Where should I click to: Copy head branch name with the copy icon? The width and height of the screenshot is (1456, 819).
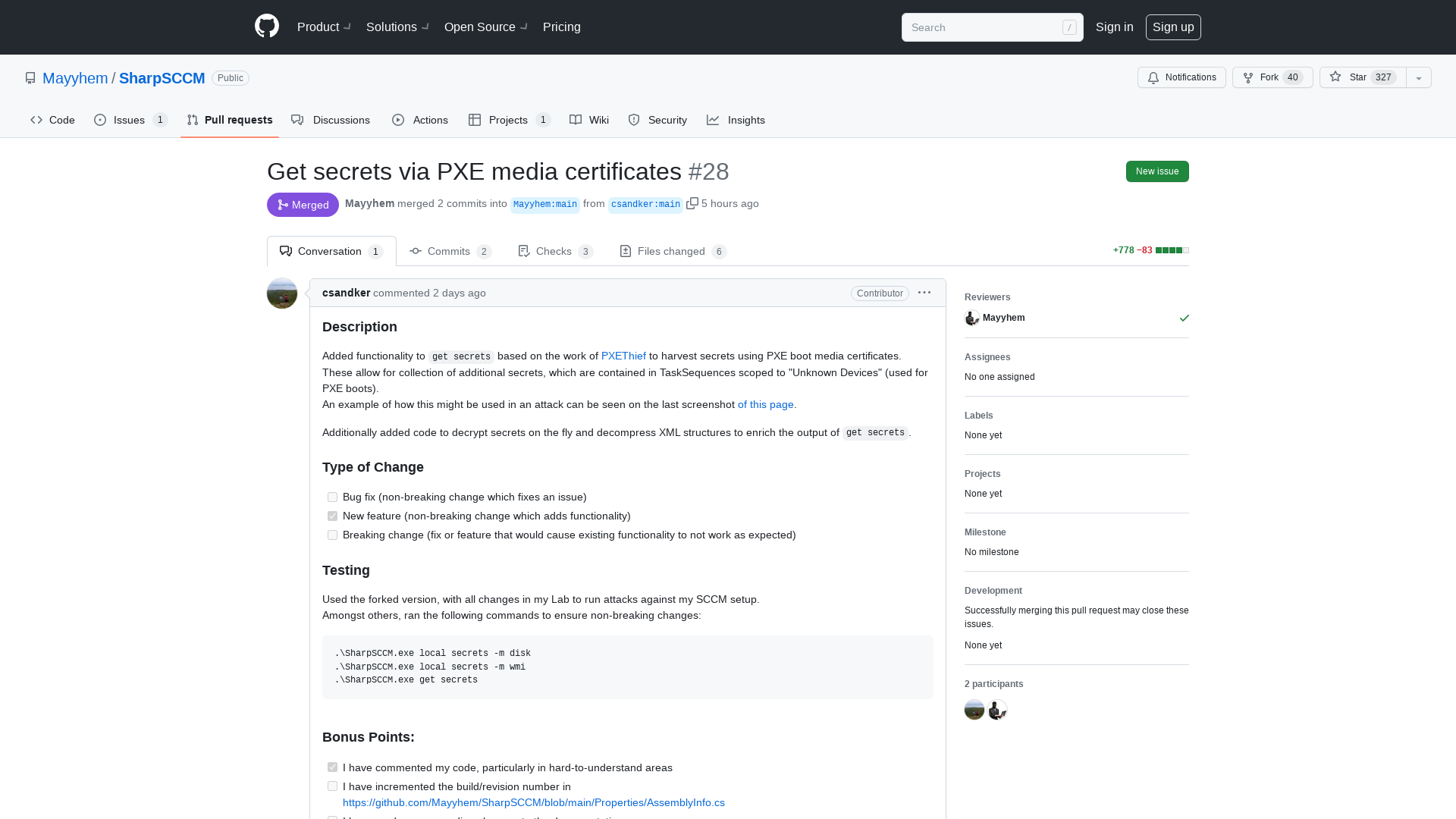pos(692,203)
